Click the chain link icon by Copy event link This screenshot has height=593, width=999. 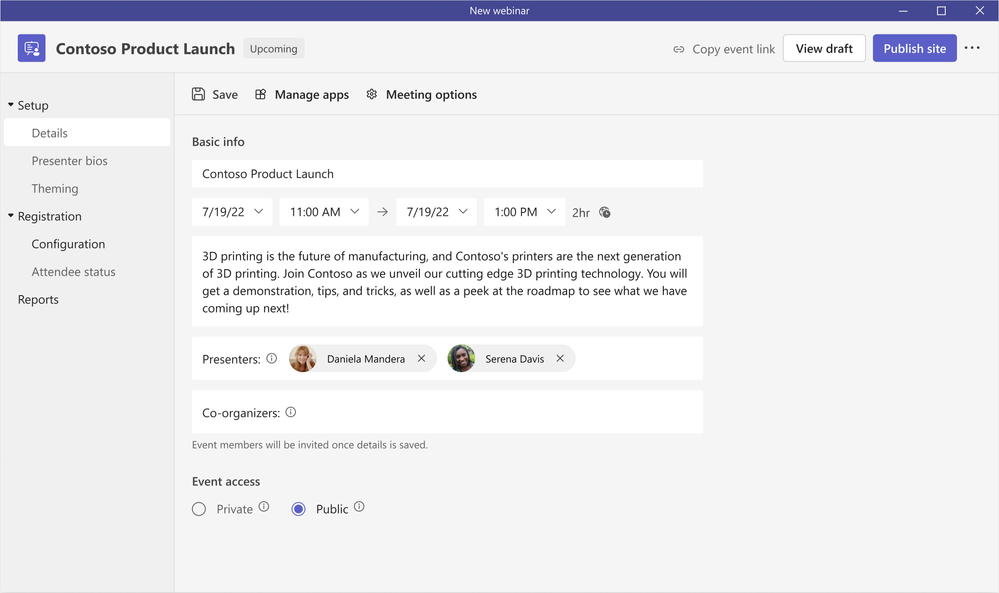tap(679, 49)
